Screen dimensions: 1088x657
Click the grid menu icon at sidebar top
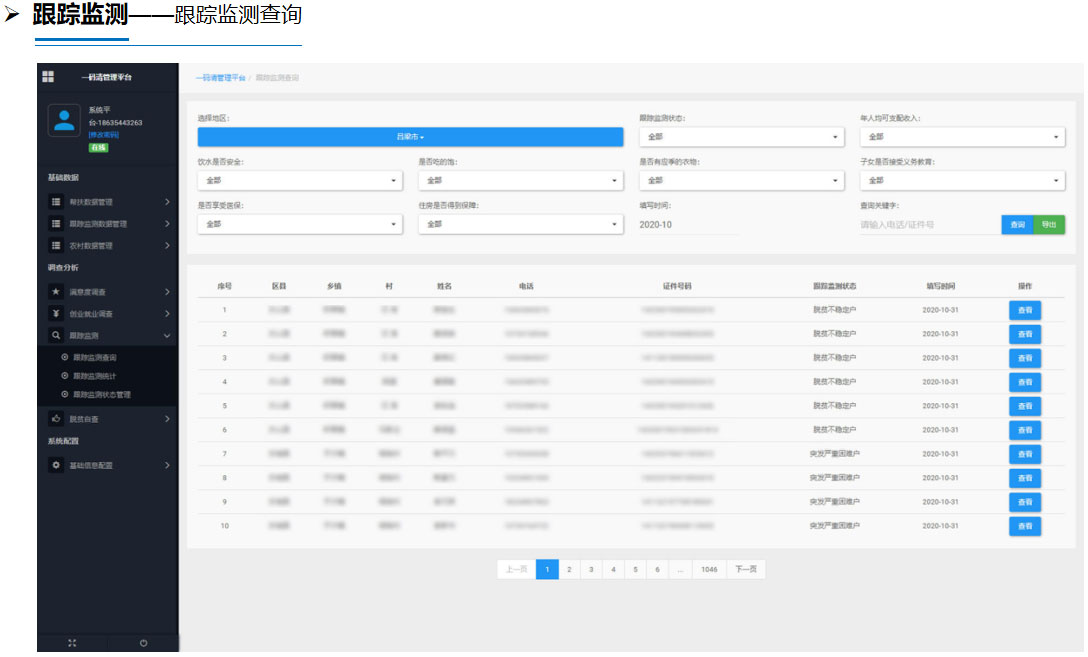tap(48, 76)
